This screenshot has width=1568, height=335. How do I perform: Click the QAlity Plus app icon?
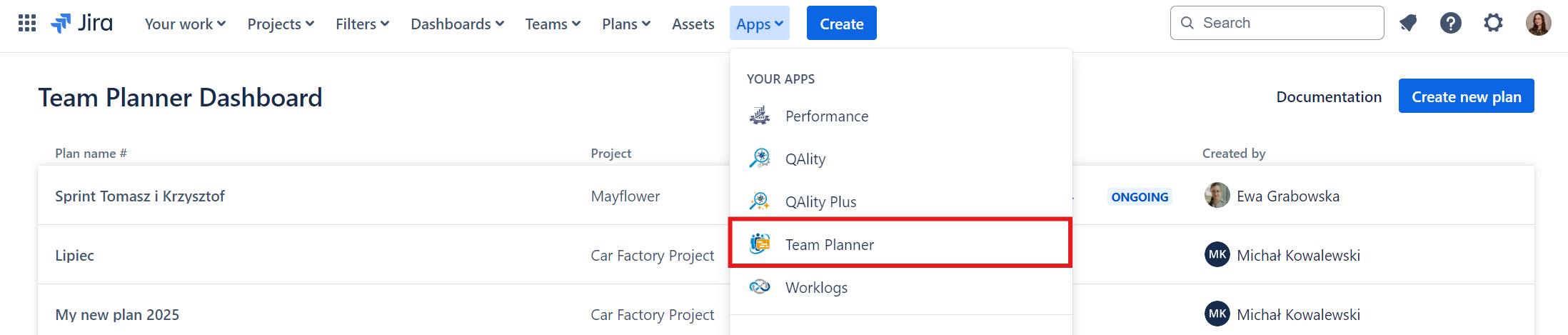pyautogui.click(x=760, y=201)
